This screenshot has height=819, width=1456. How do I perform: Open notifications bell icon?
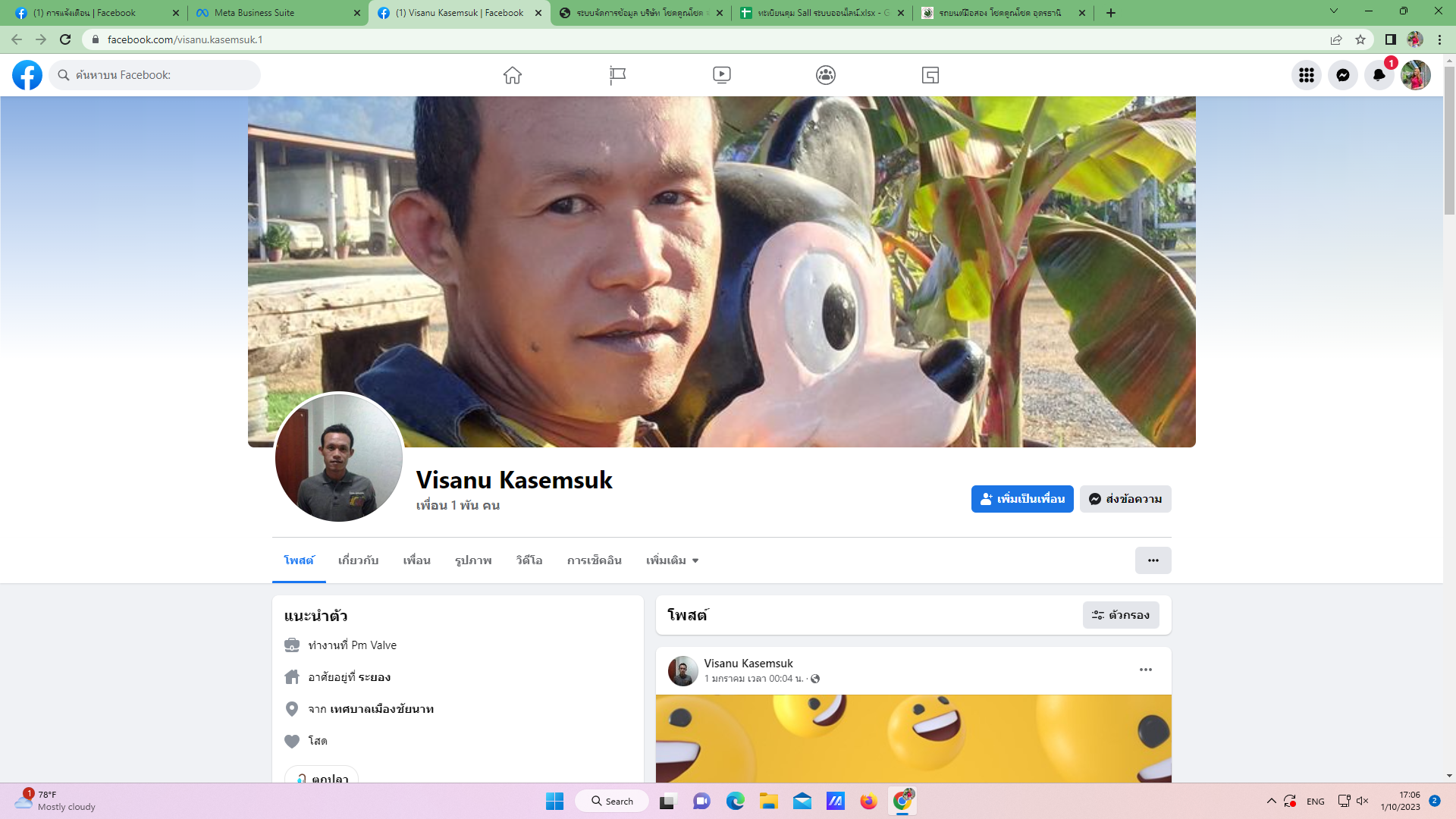[x=1379, y=75]
